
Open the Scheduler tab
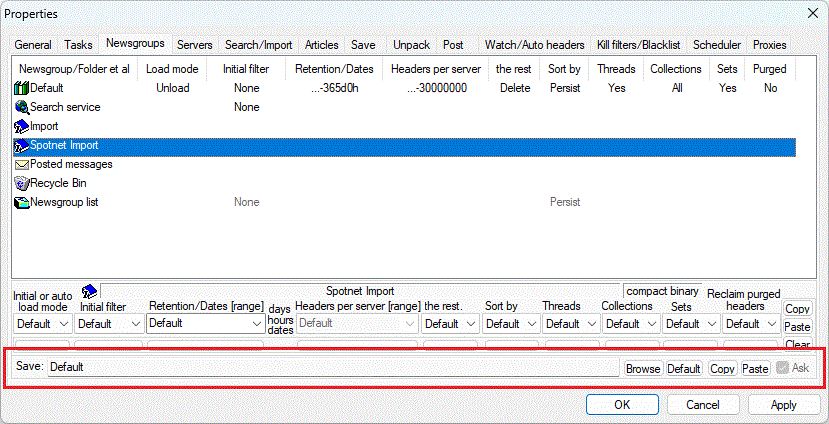click(717, 45)
